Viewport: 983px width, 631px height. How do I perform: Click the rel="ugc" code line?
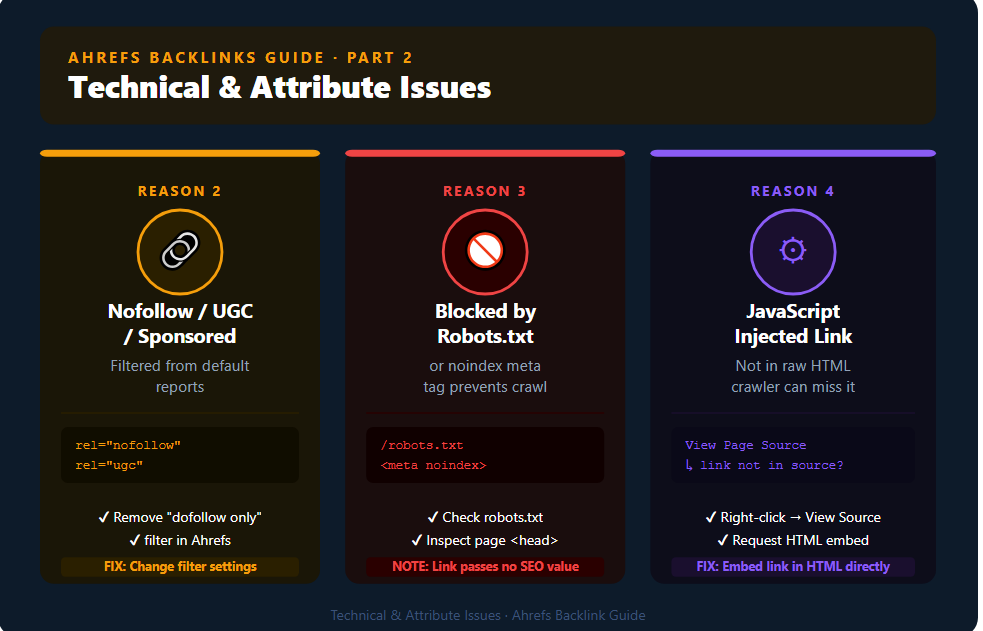point(109,465)
